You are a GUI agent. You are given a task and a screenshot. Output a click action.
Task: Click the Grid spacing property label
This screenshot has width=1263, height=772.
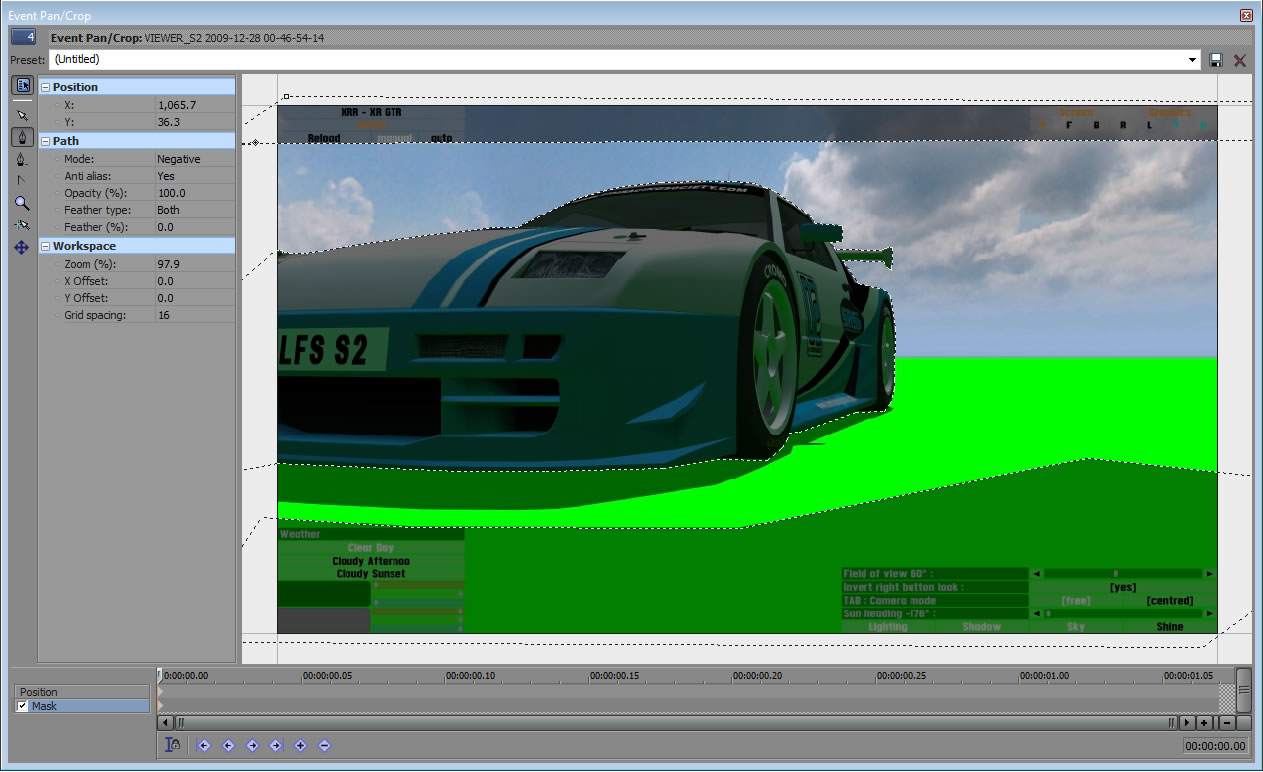(95, 315)
